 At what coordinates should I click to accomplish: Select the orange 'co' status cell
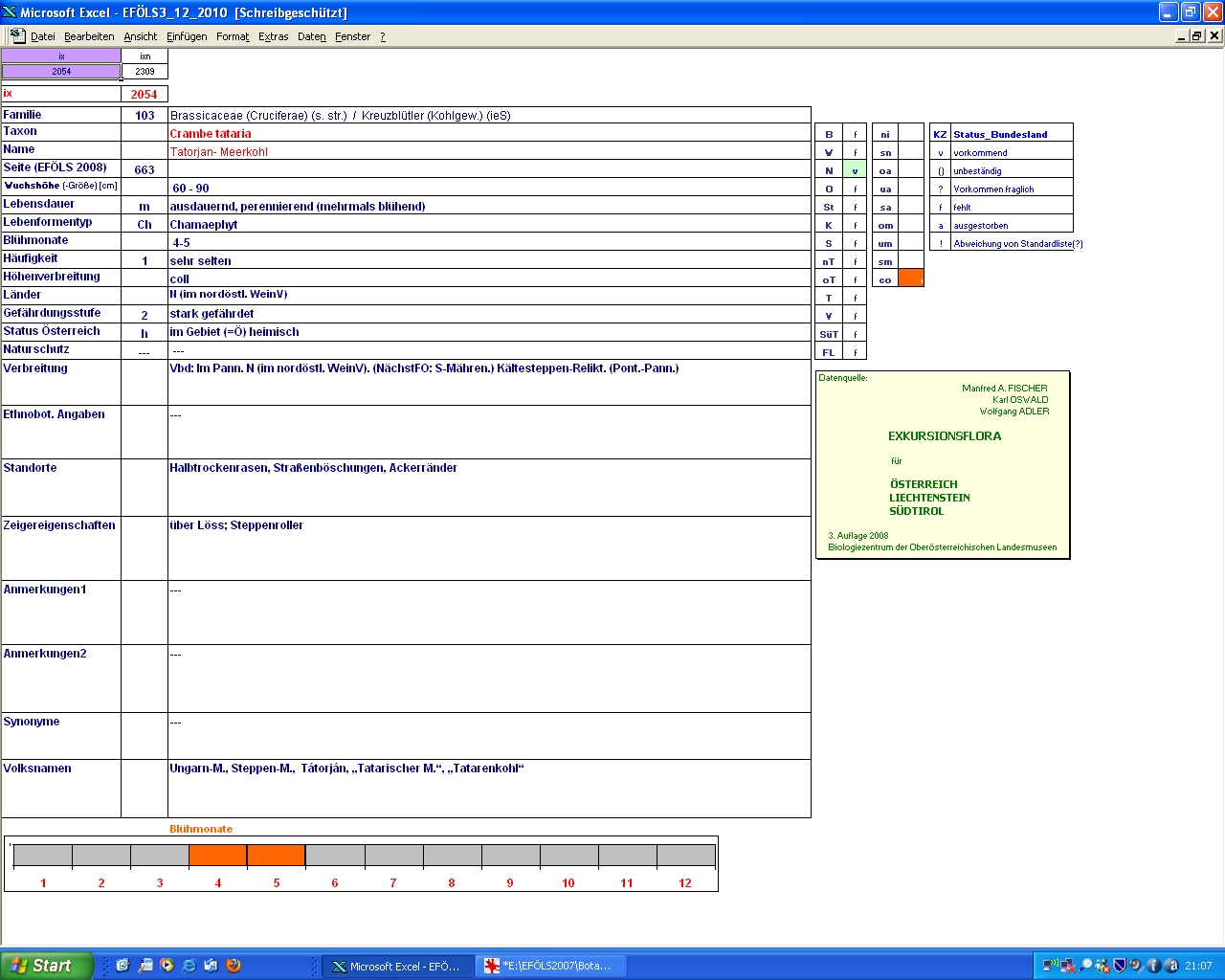[x=911, y=278]
